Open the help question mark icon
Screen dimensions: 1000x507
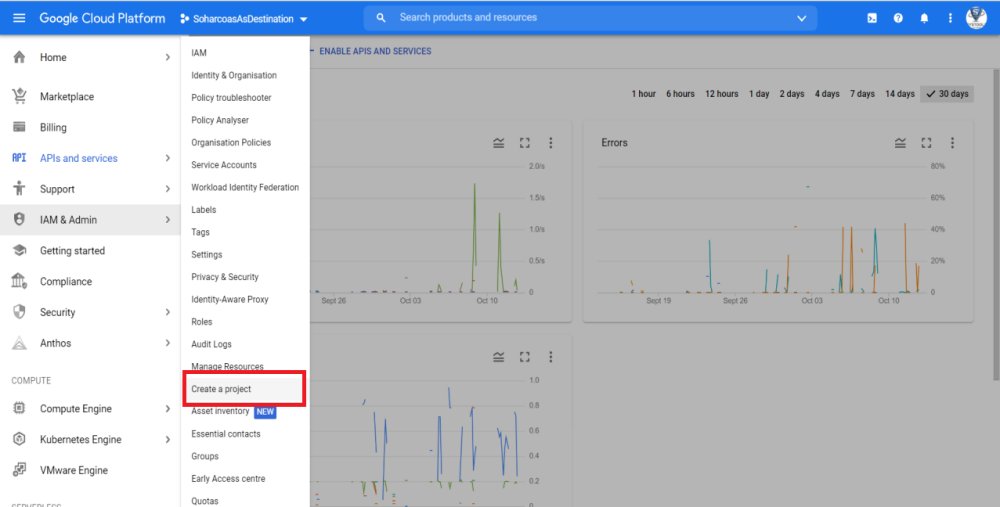pos(898,18)
